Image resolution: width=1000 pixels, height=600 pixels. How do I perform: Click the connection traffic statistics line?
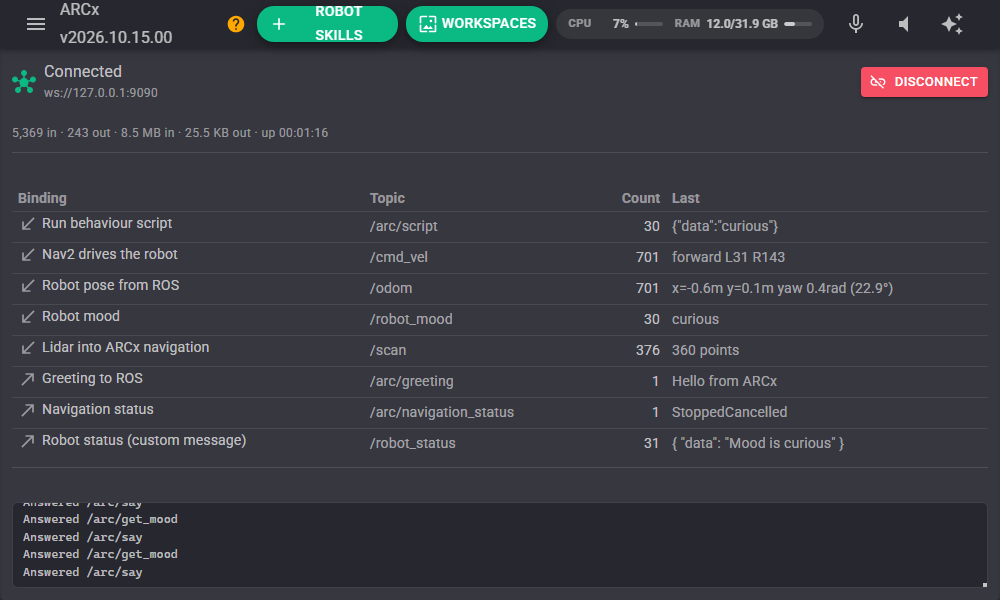tap(170, 133)
